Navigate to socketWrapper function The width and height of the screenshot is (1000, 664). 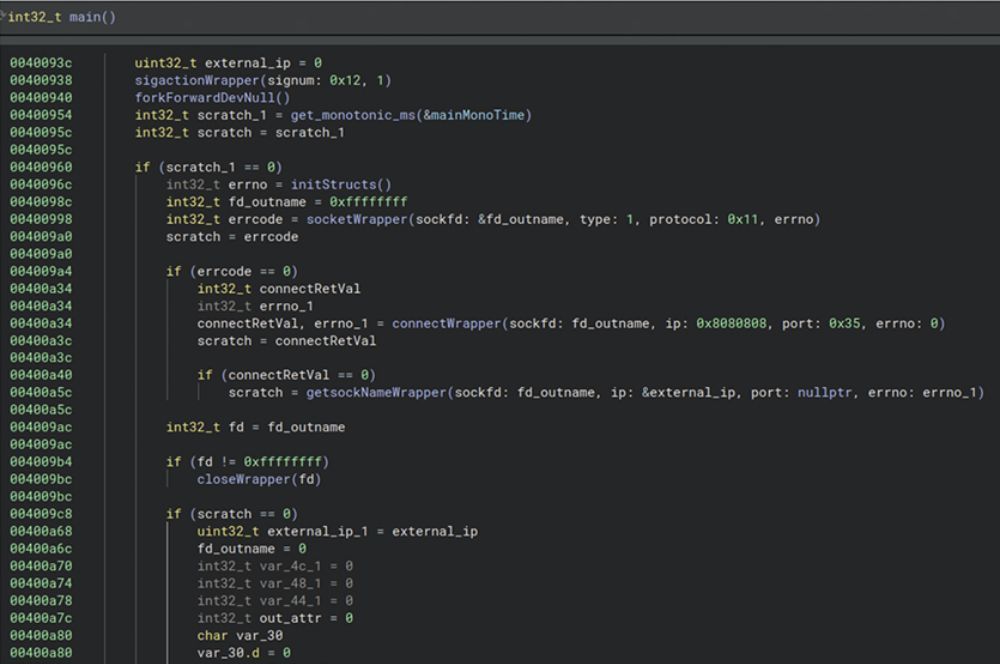[353, 219]
